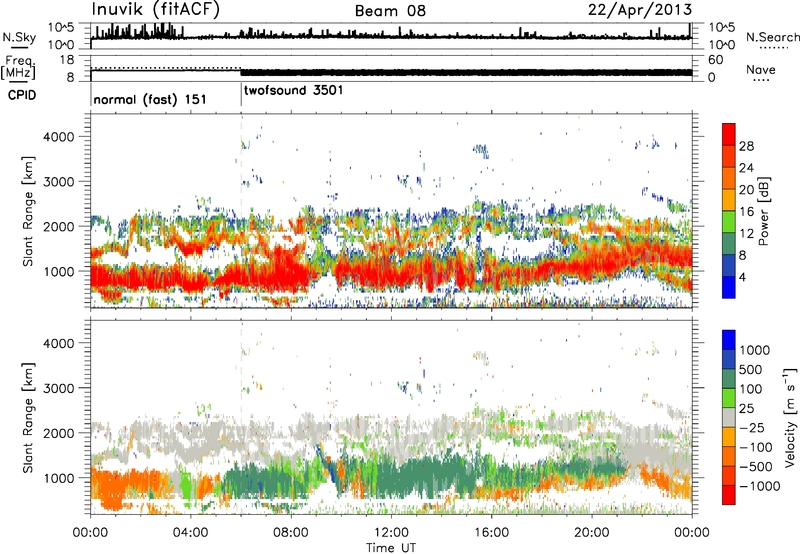Click the dashed CPID change marker in power panel
Viewport: 800px width, 554px height.
241,211
